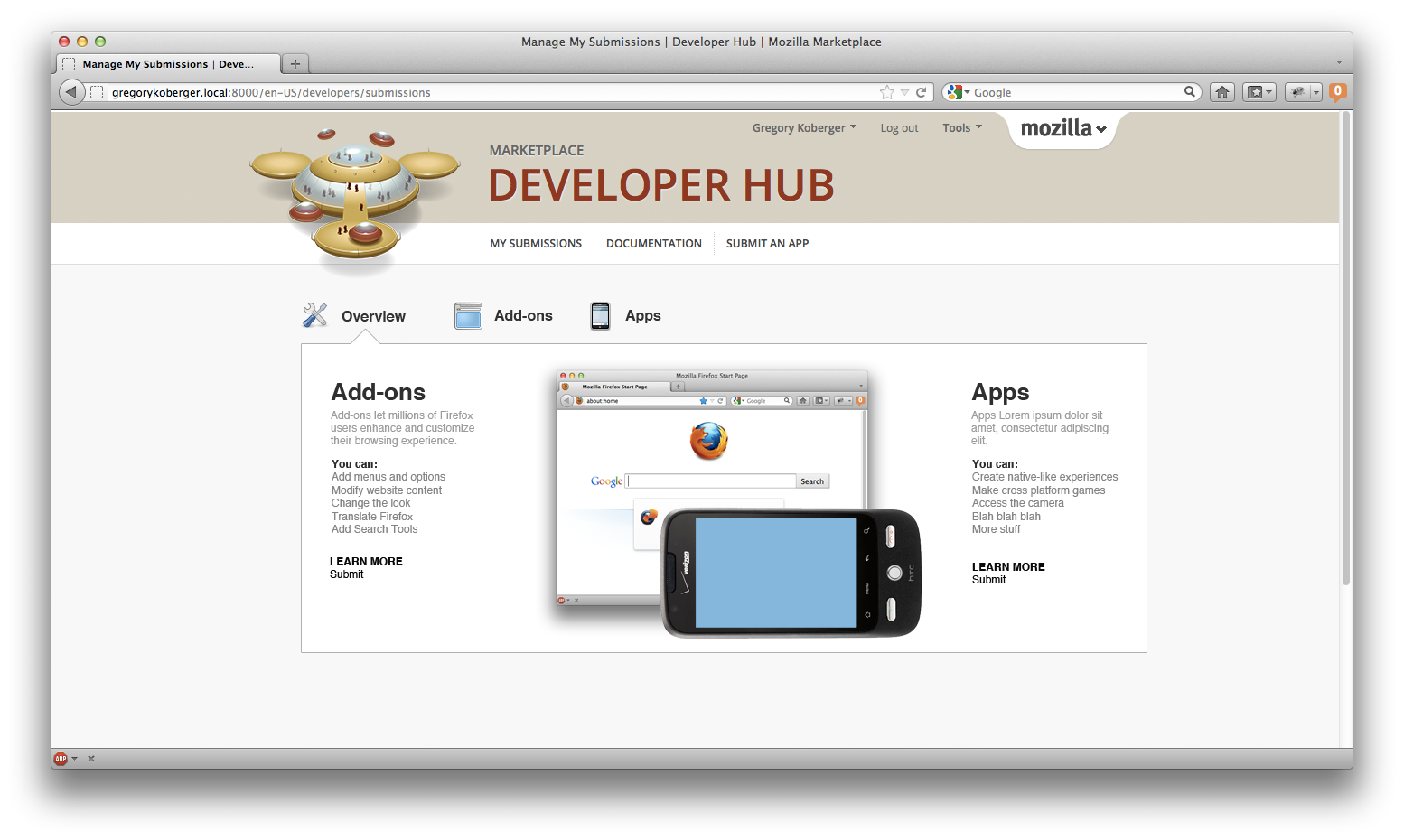
Task: Click the Google search engine icon
Action: pyautogui.click(x=954, y=92)
